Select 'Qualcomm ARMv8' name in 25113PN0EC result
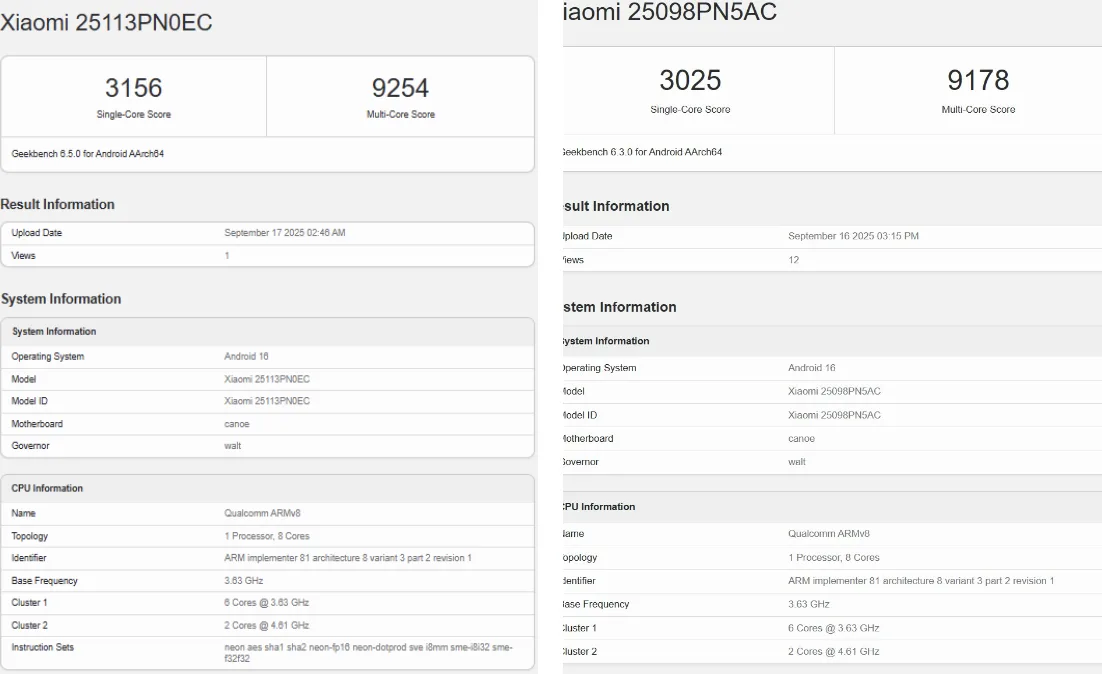Image resolution: width=1102 pixels, height=674 pixels. point(262,513)
